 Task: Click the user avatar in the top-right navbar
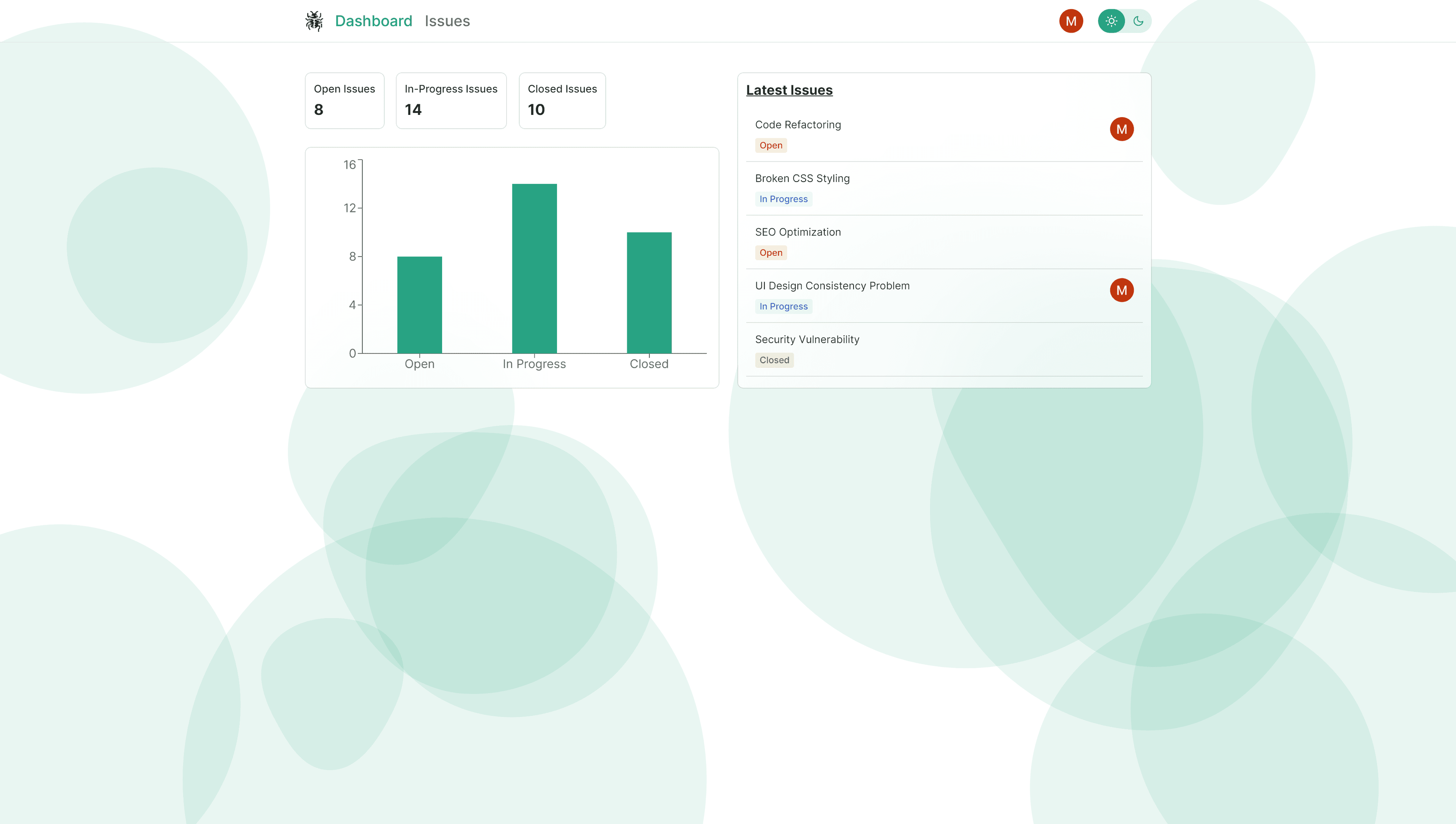click(1071, 20)
